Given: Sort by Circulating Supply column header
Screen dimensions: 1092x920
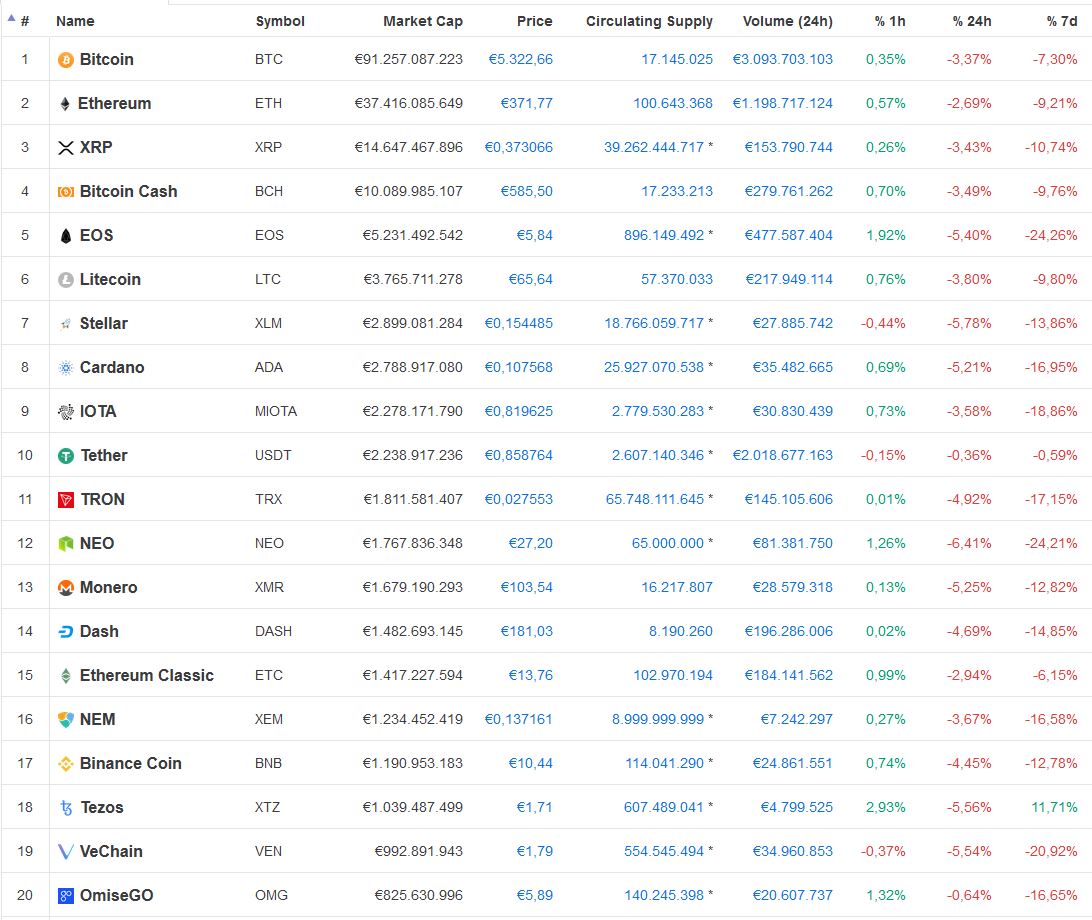Looking at the screenshot, I should click(x=649, y=21).
